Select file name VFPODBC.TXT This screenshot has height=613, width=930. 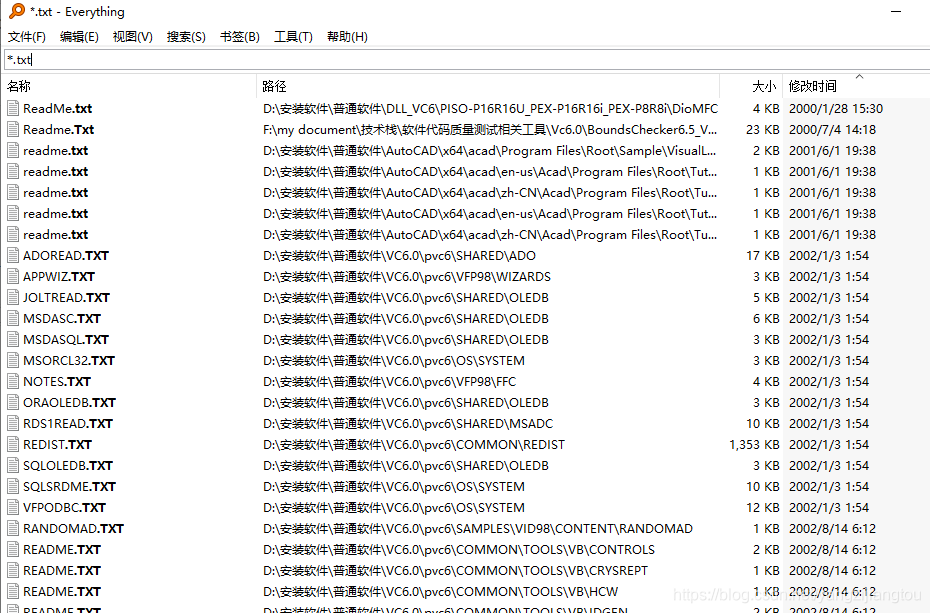click(x=64, y=507)
